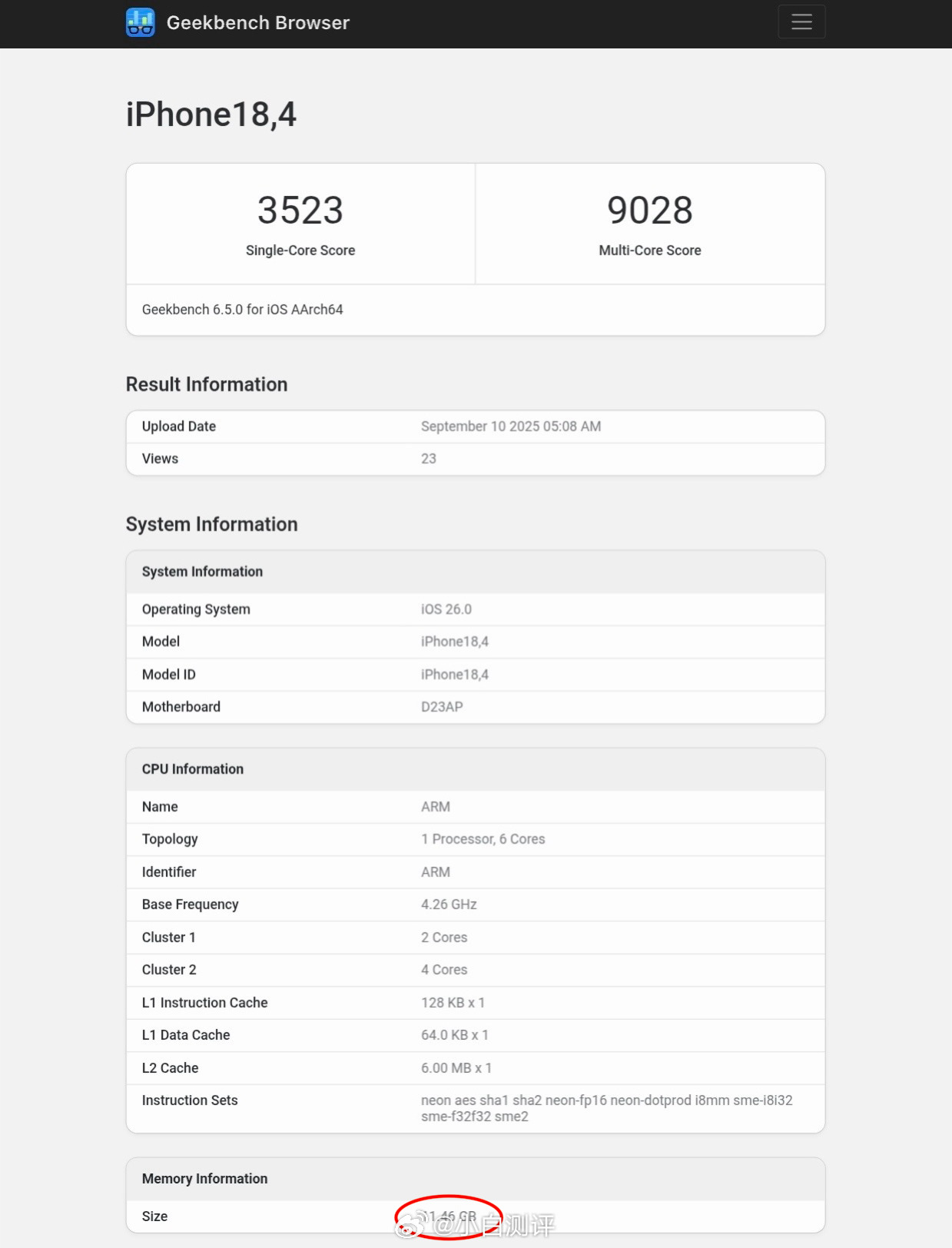Select the single-core score 3523
This screenshot has height=1248, width=952.
pos(300,211)
